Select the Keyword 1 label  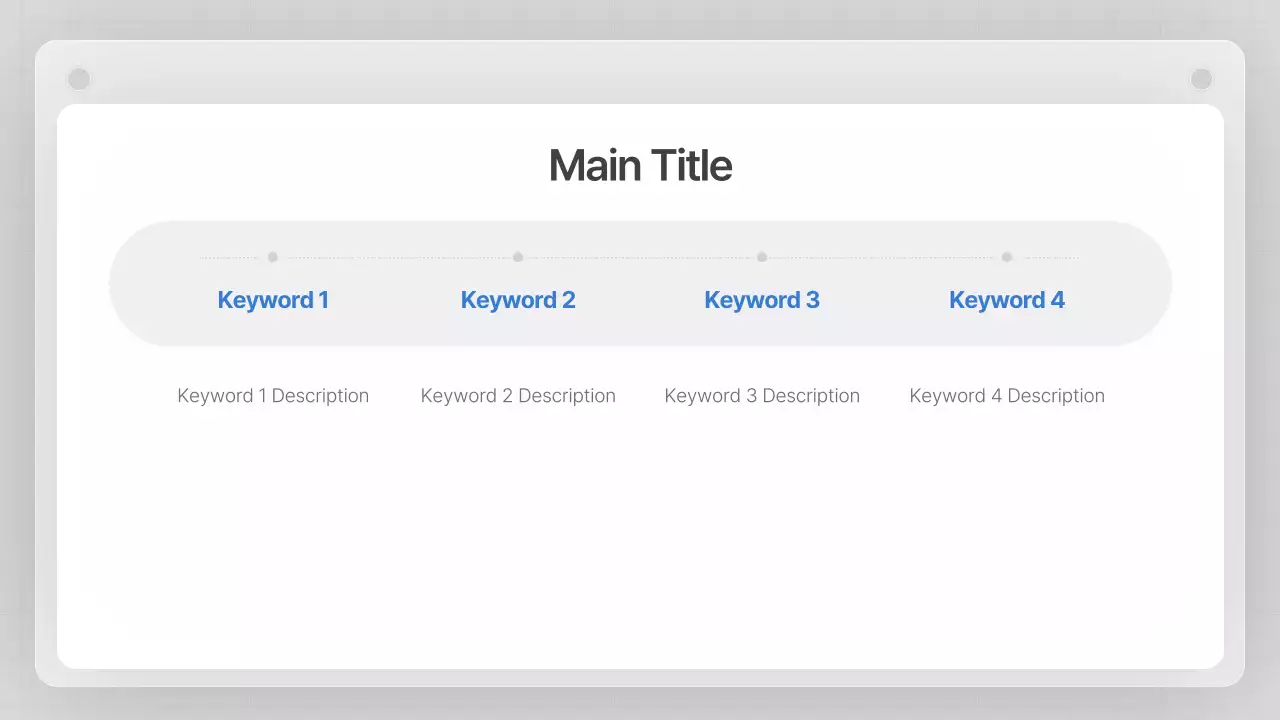click(x=273, y=300)
